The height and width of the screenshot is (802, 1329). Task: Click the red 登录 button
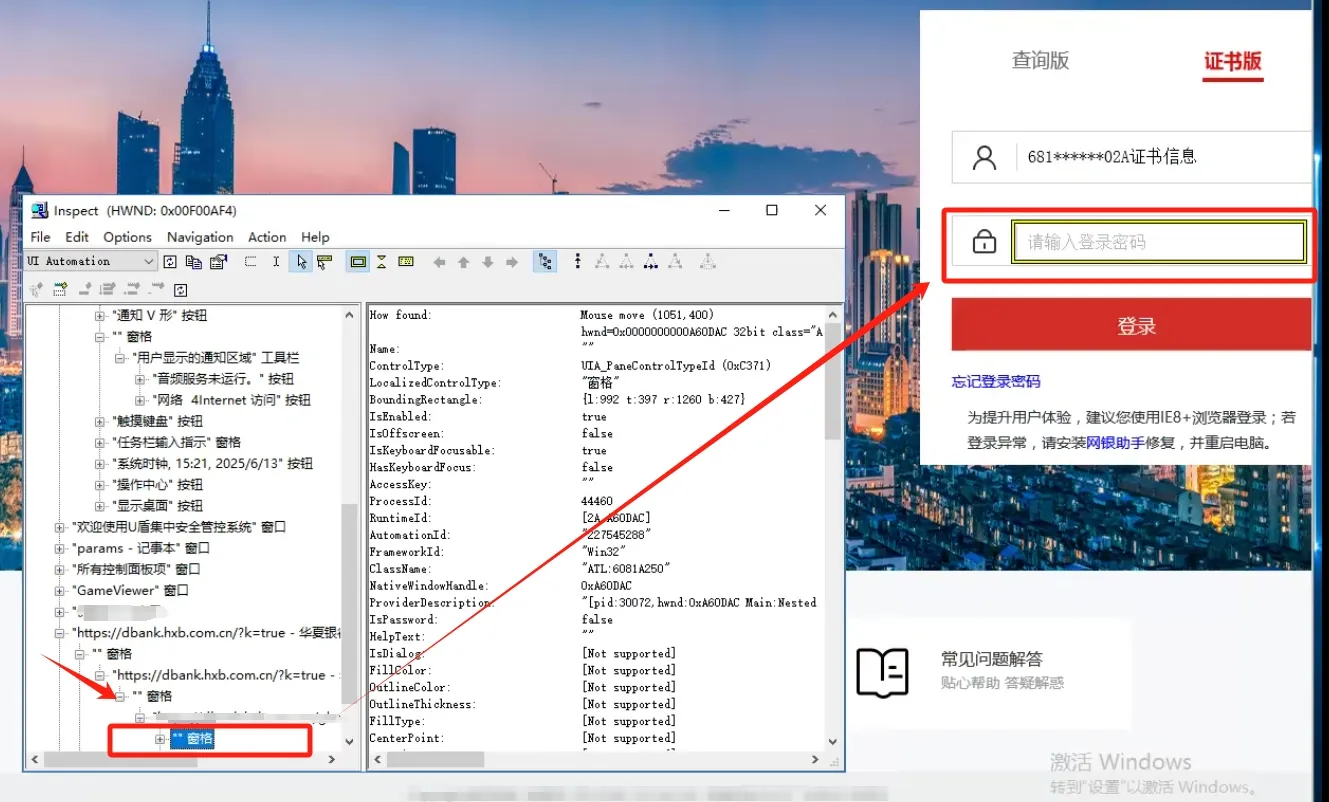[x=1135, y=326]
